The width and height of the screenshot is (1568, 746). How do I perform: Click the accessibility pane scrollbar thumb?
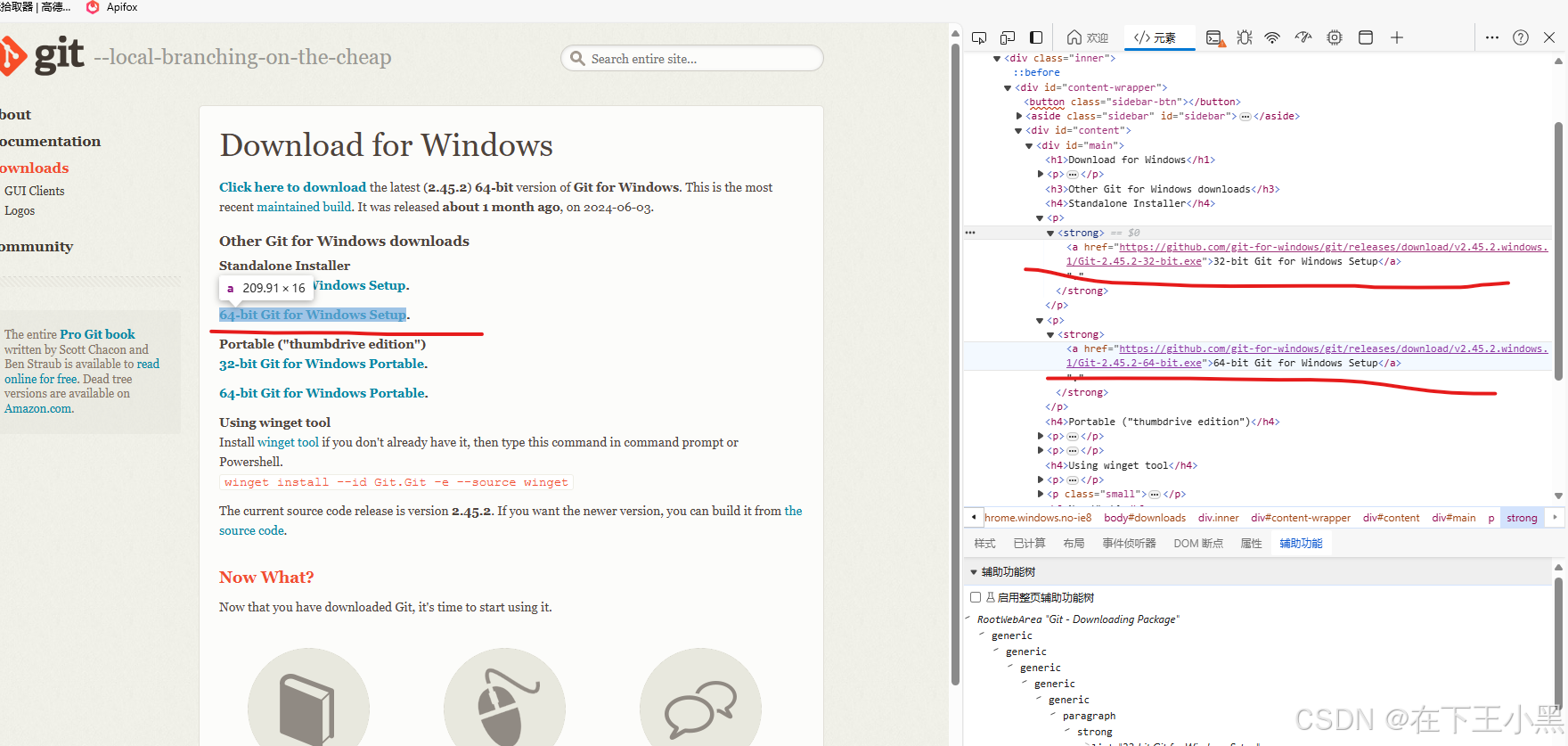click(x=1558, y=644)
